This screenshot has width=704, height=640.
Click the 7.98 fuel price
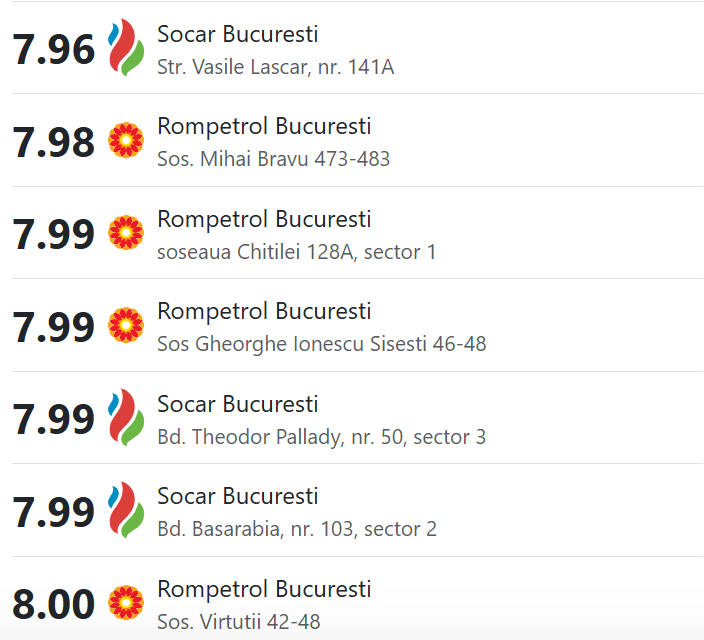click(x=54, y=142)
